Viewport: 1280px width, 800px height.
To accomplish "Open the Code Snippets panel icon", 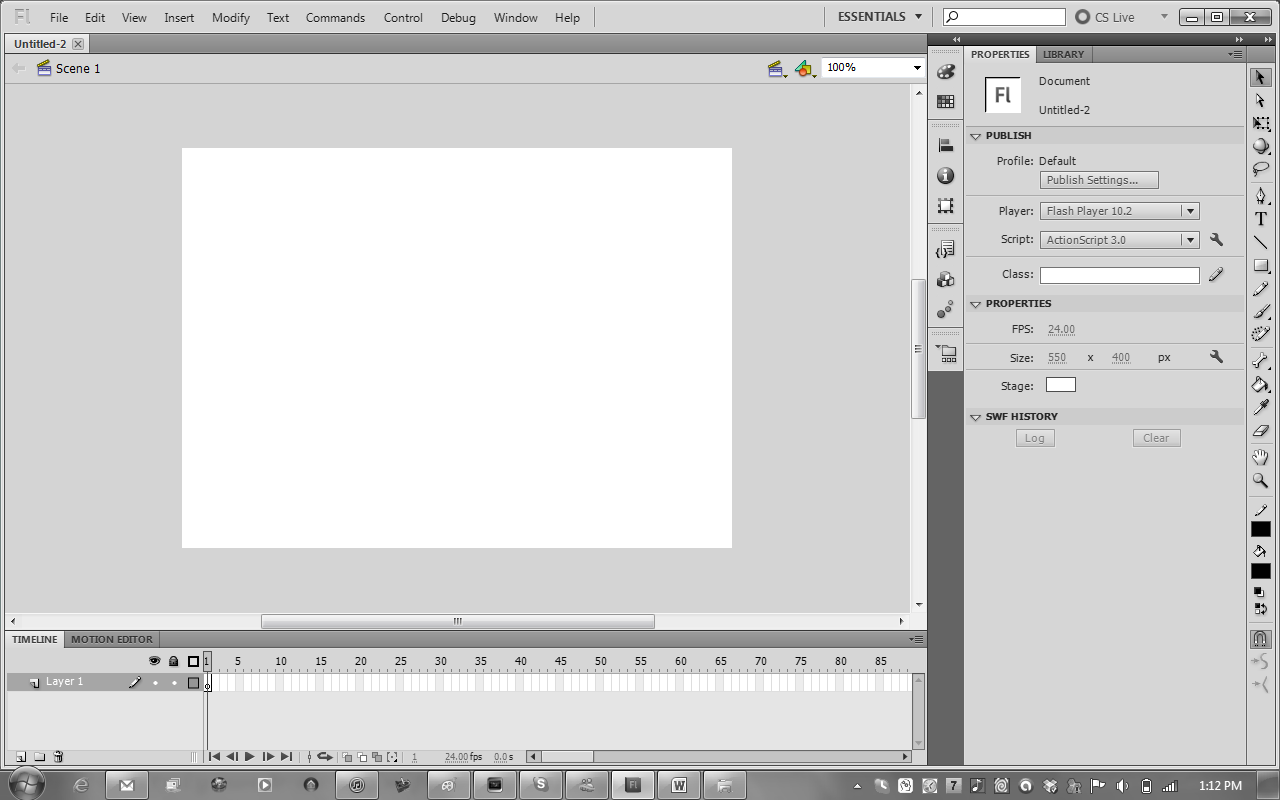I will 945,249.
